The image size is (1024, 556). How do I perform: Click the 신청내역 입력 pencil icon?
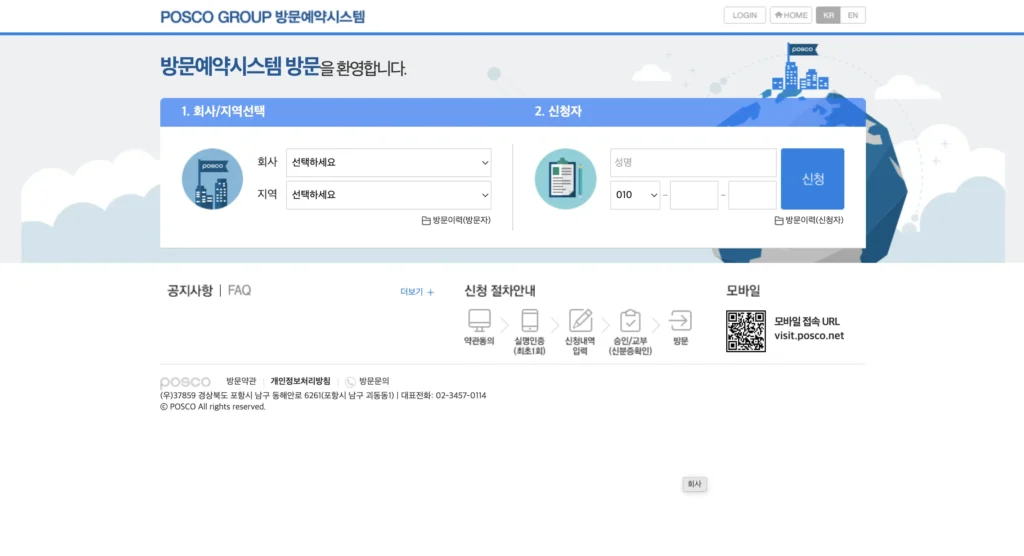580,320
